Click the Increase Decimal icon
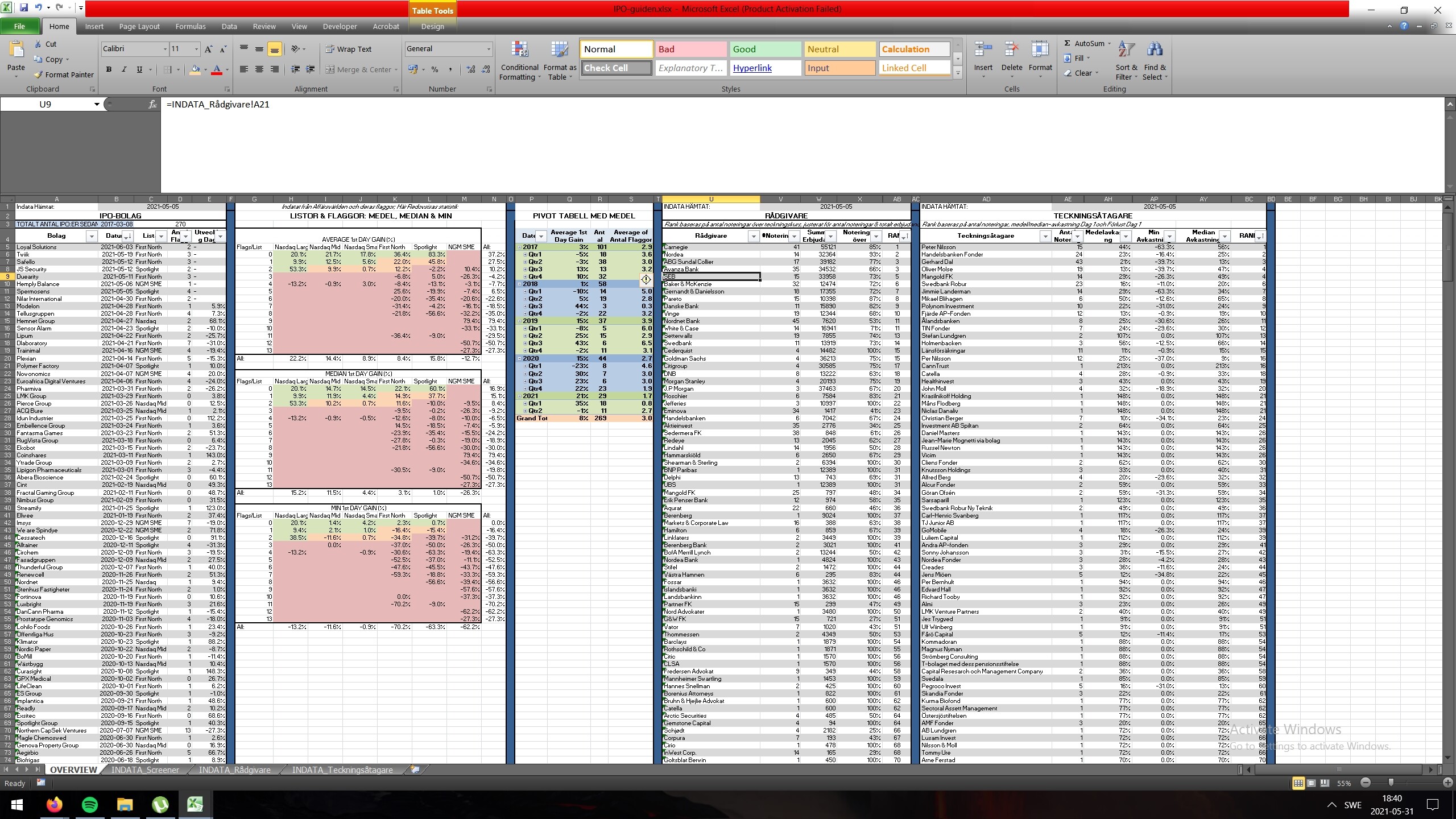1456x819 pixels. pyautogui.click(x=471, y=69)
